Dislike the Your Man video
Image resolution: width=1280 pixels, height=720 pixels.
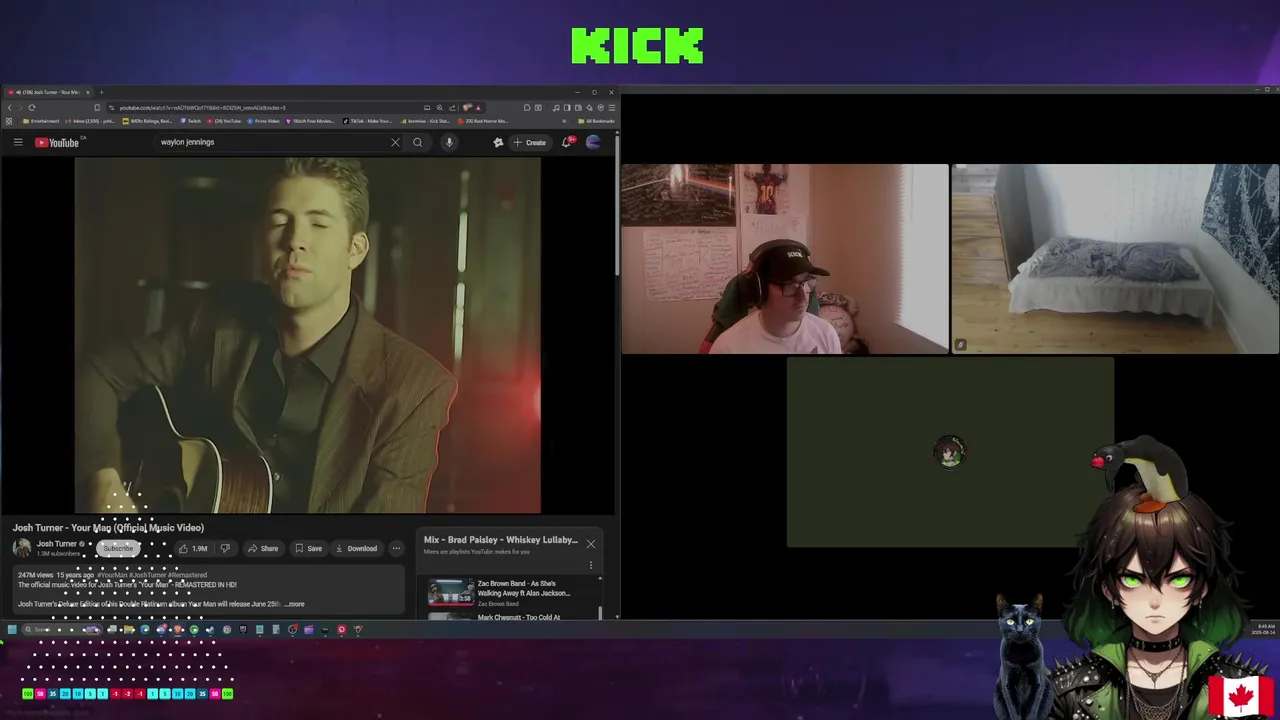(x=225, y=548)
